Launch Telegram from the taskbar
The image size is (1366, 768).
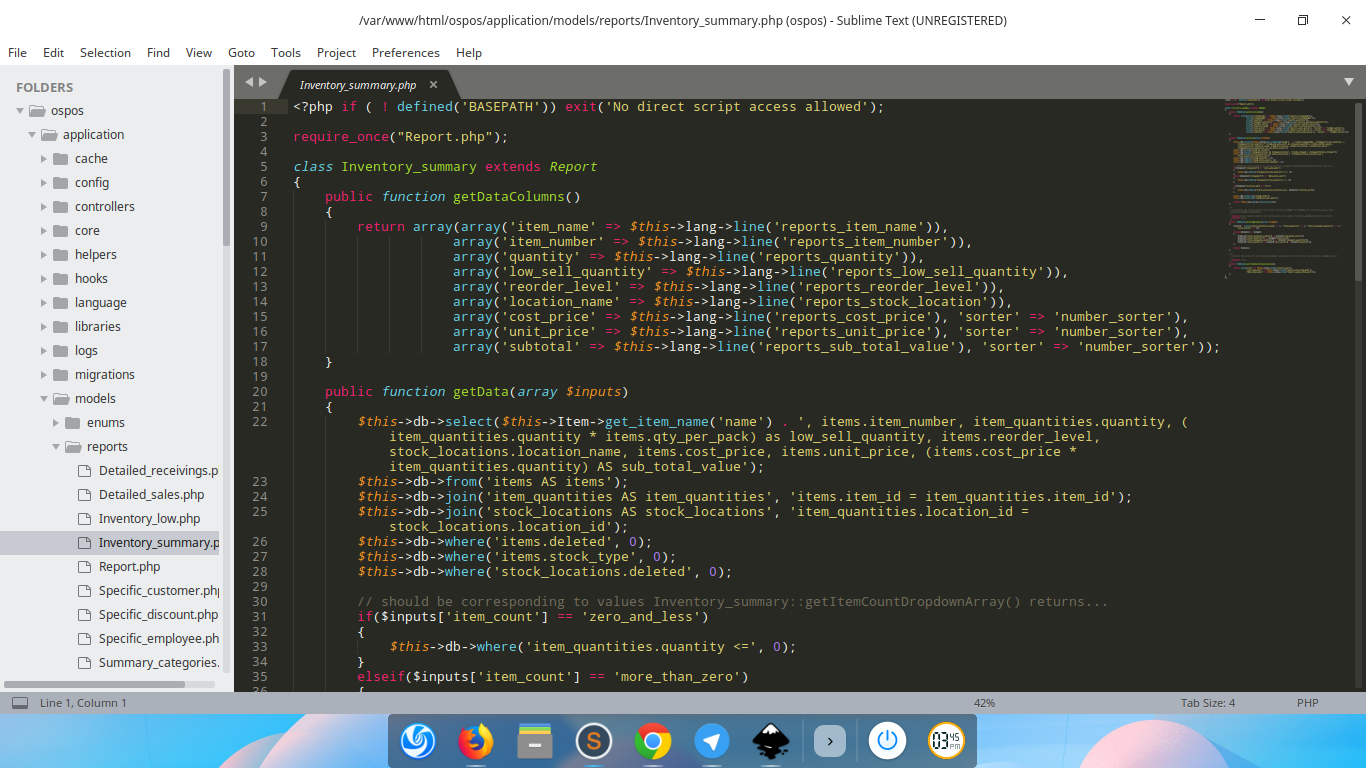[x=711, y=741]
